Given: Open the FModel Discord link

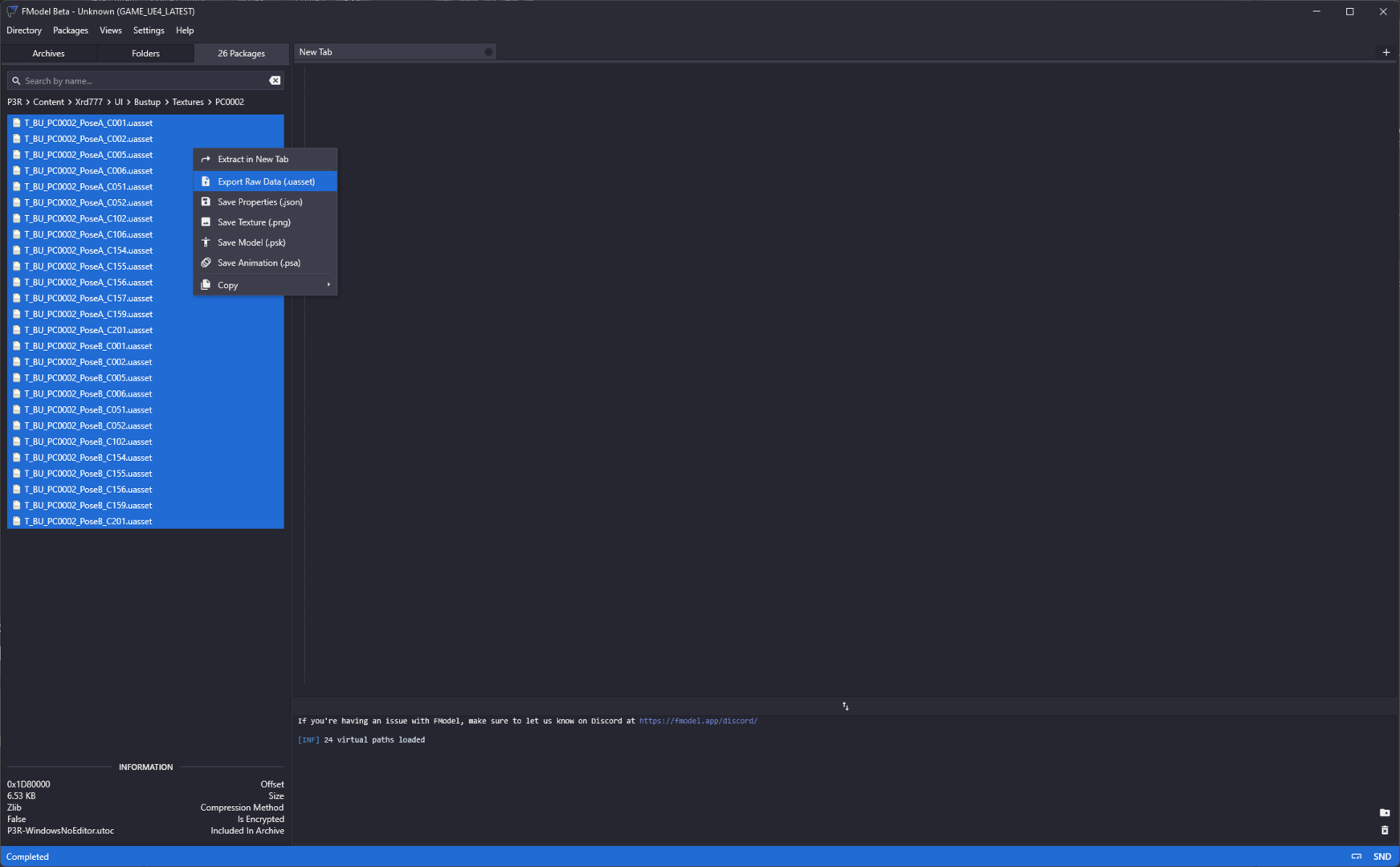Looking at the screenshot, I should pos(698,721).
